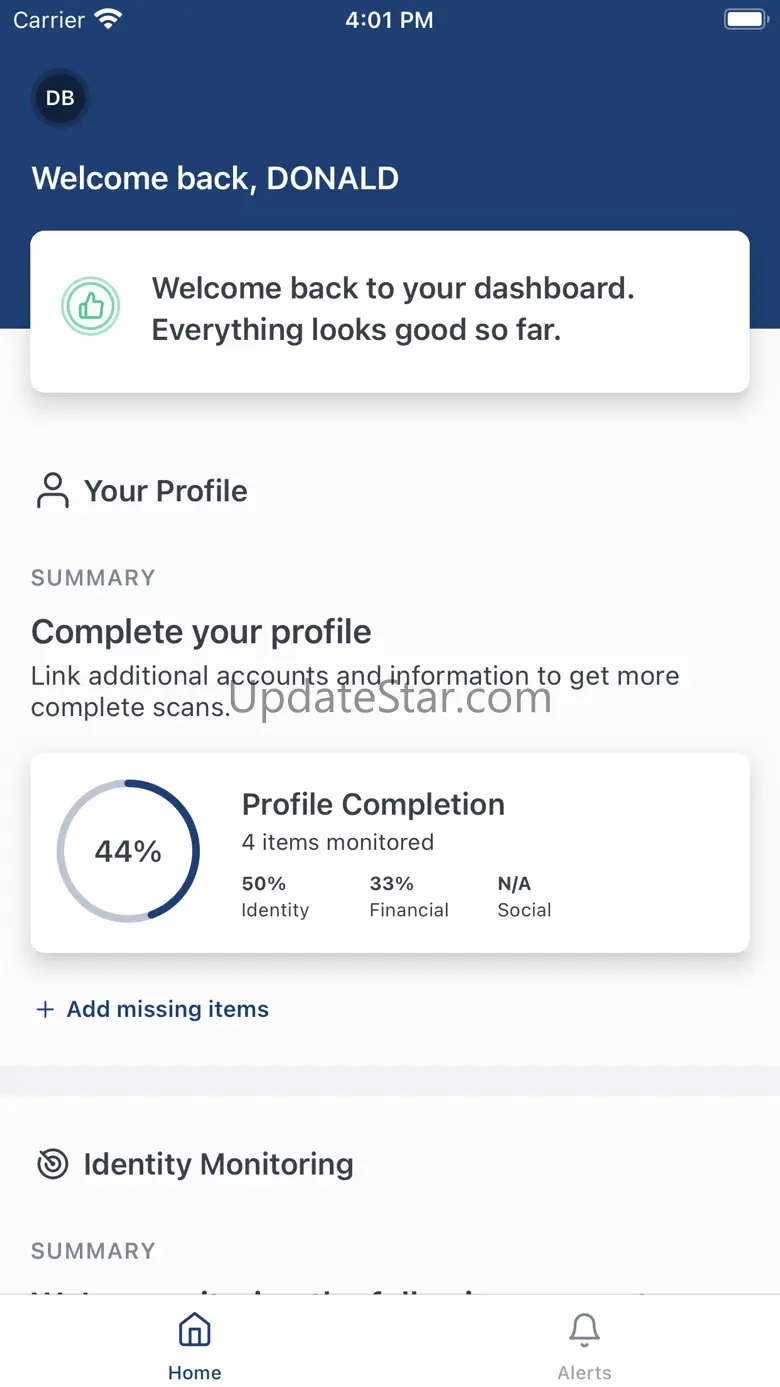Click the Identity Monitoring radar icon
The width and height of the screenshot is (780, 1387).
click(x=52, y=1164)
